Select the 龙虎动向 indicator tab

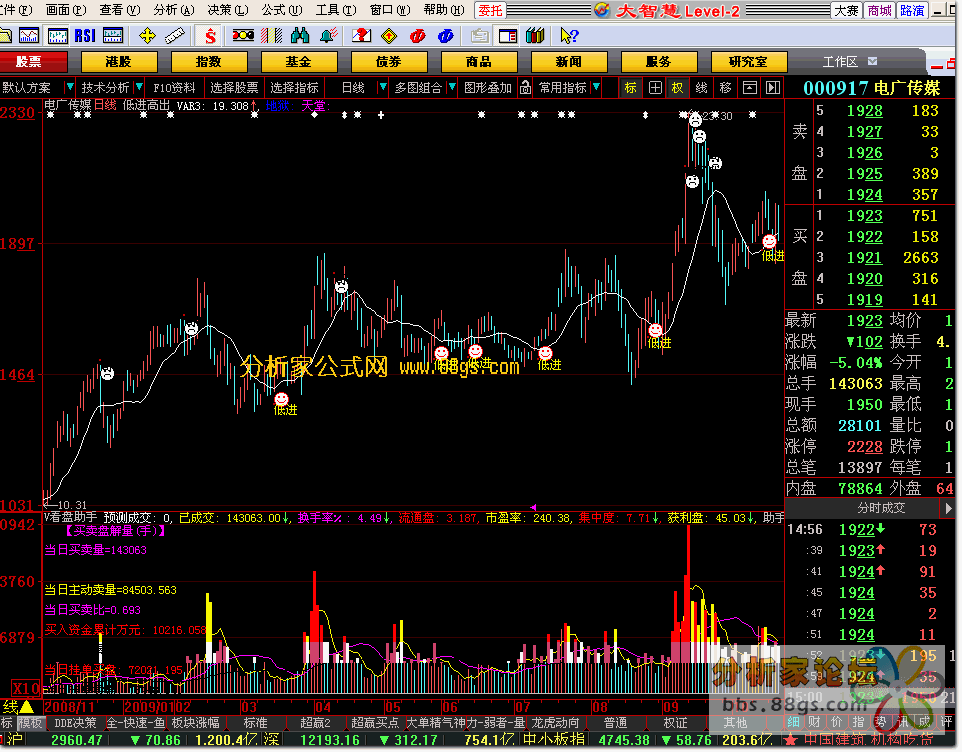(555, 723)
